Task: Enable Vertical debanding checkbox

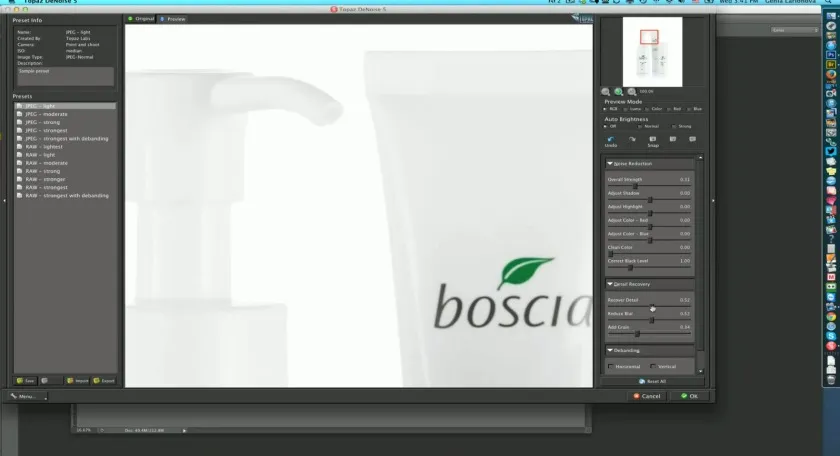Action: click(x=653, y=366)
